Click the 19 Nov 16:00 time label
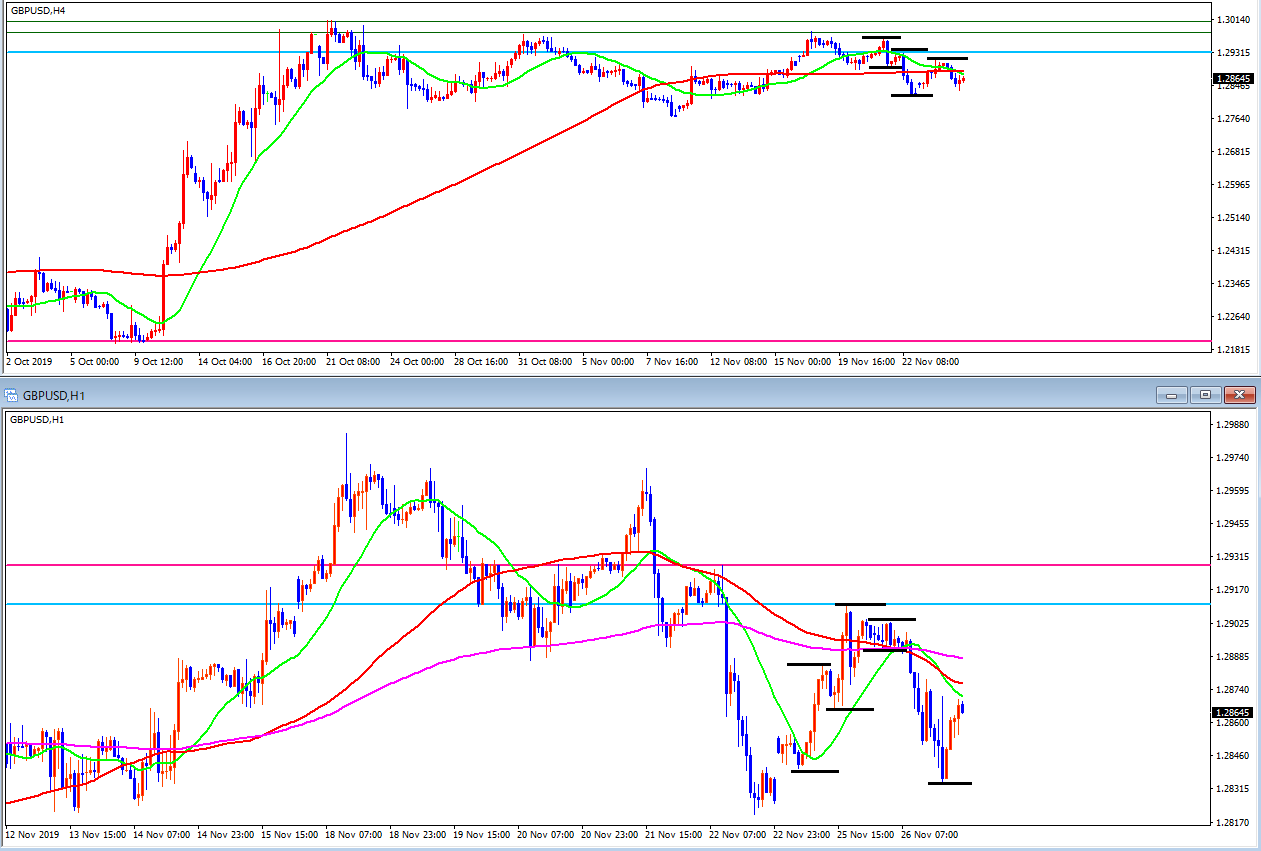This screenshot has width=1261, height=851. (866, 362)
